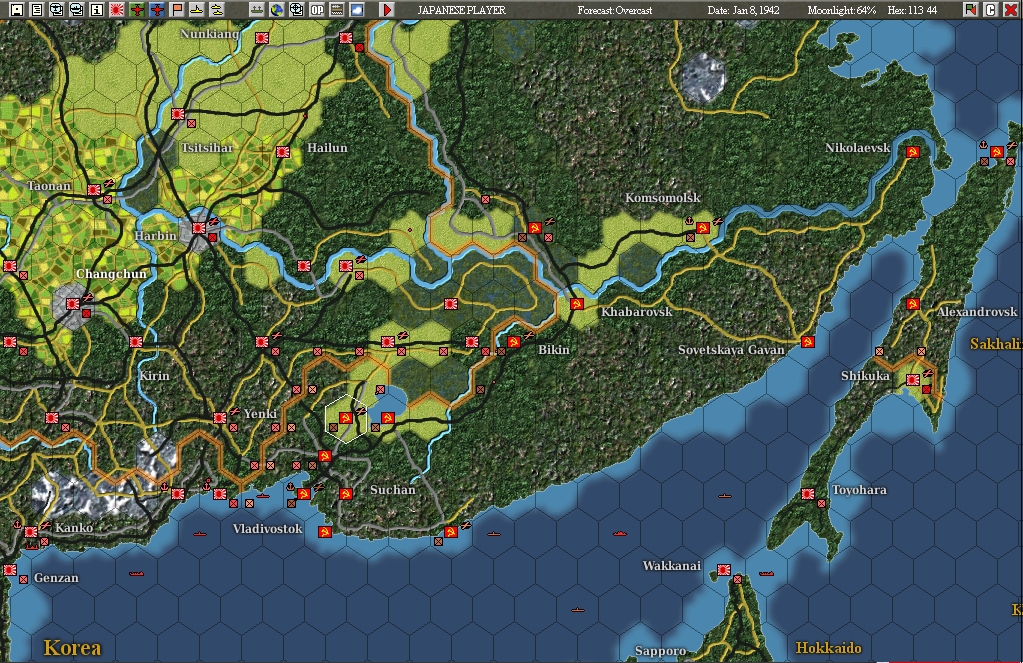Click the 'JAPANESE PLAYER' status text
The image size is (1023, 663).
pos(461,10)
